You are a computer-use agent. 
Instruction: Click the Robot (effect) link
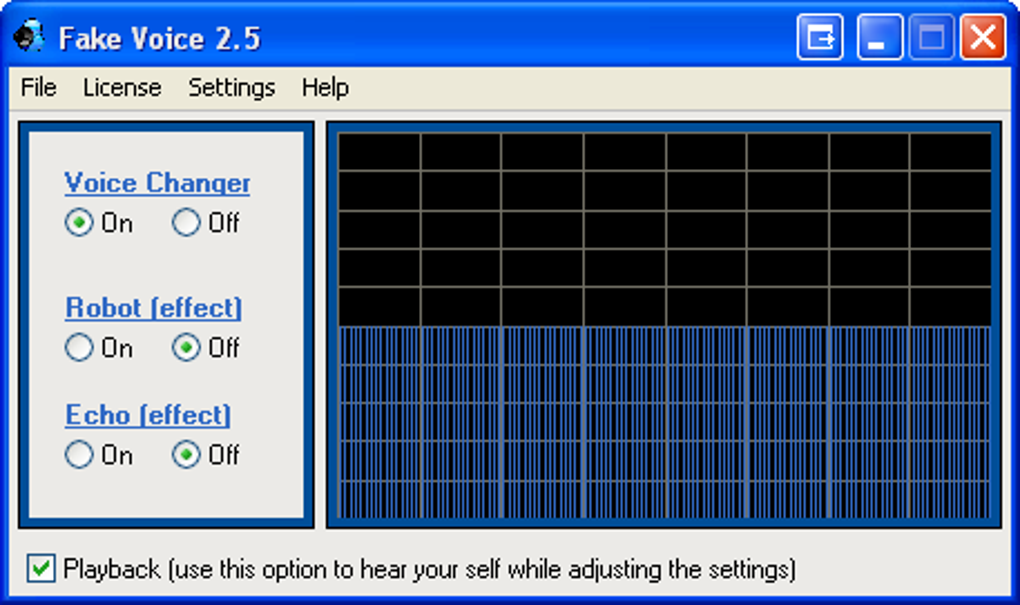154,308
